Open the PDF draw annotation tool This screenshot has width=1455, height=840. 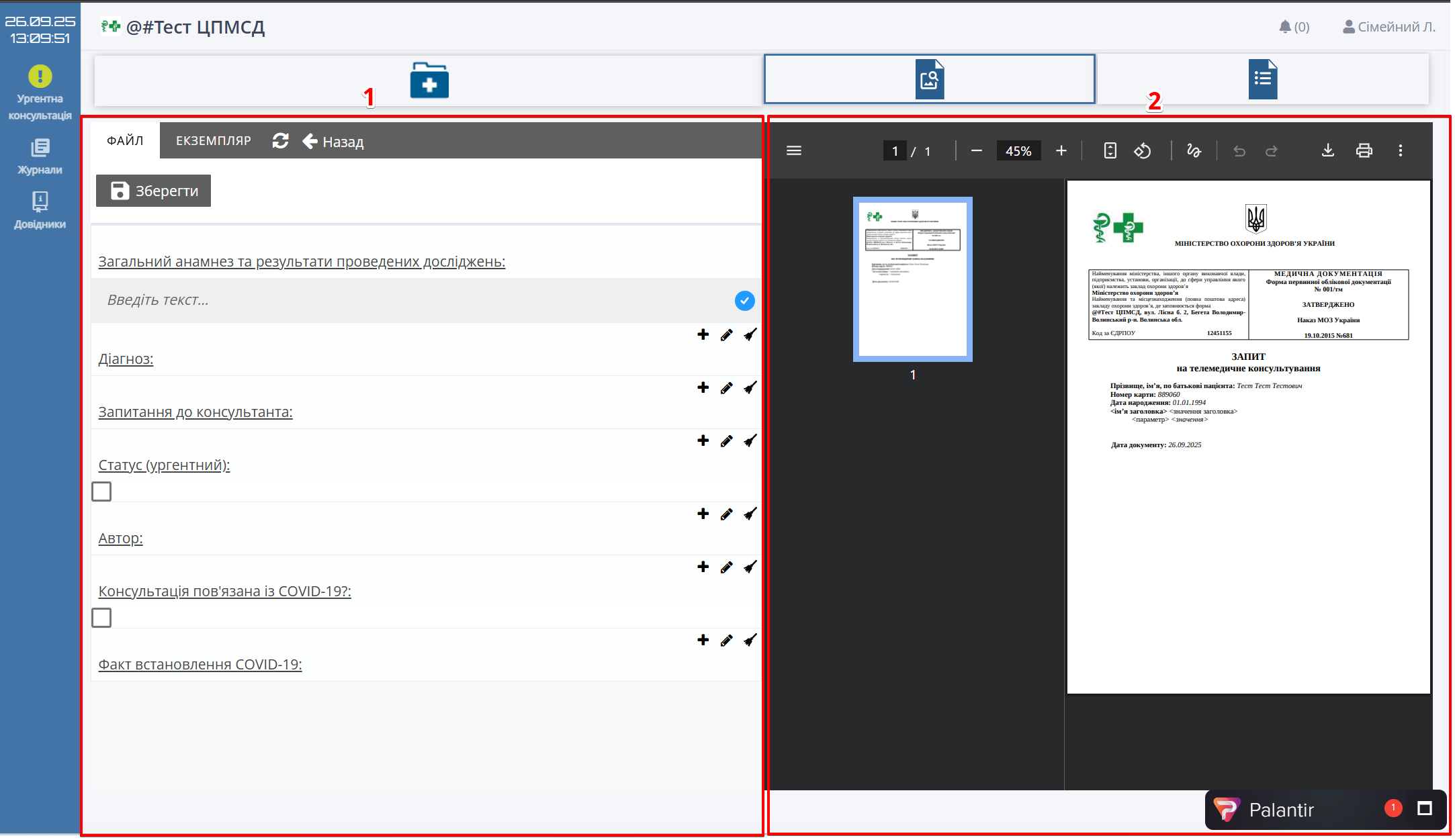(x=1194, y=151)
